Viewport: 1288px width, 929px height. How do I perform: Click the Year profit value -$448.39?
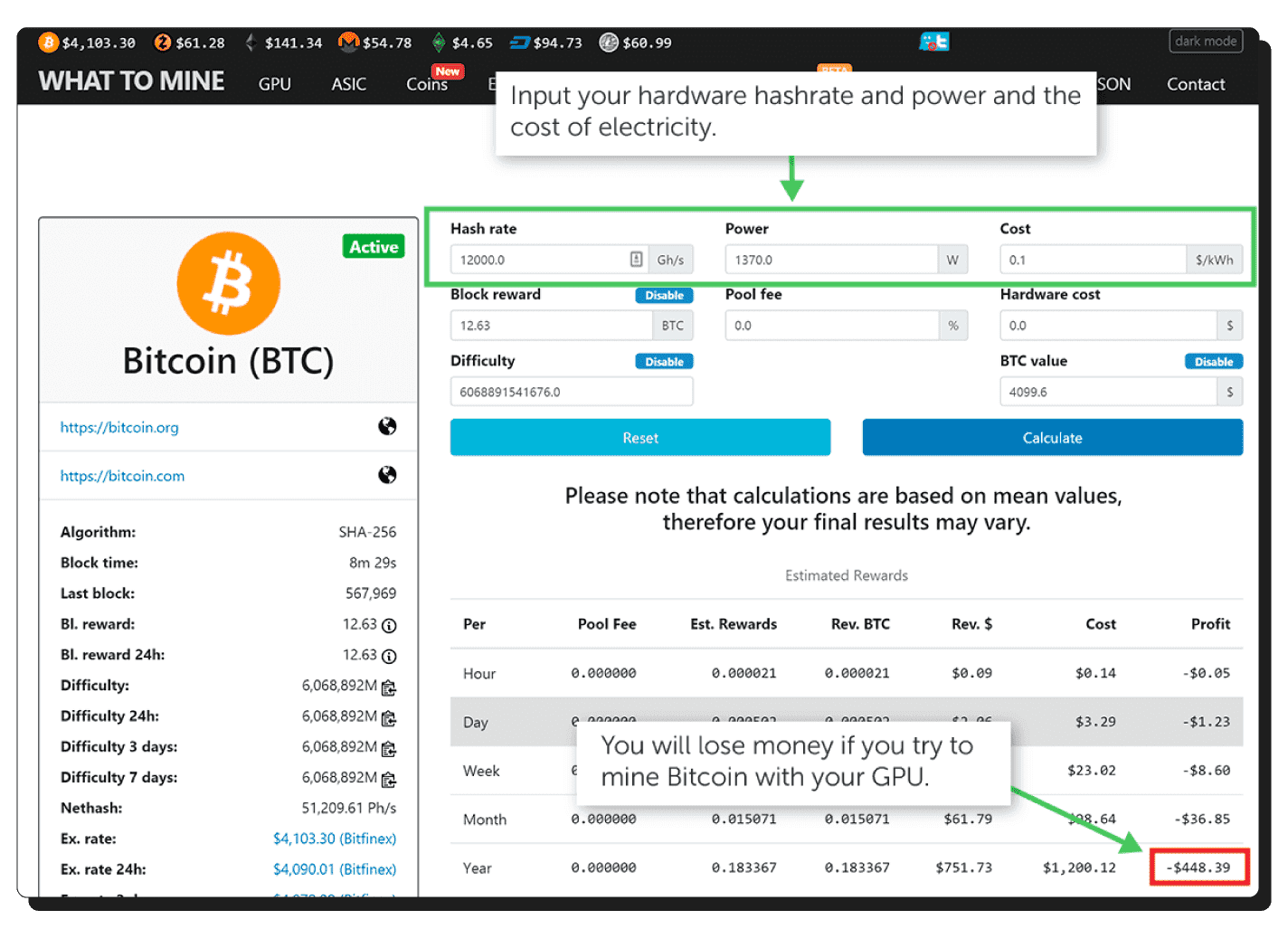1198,867
